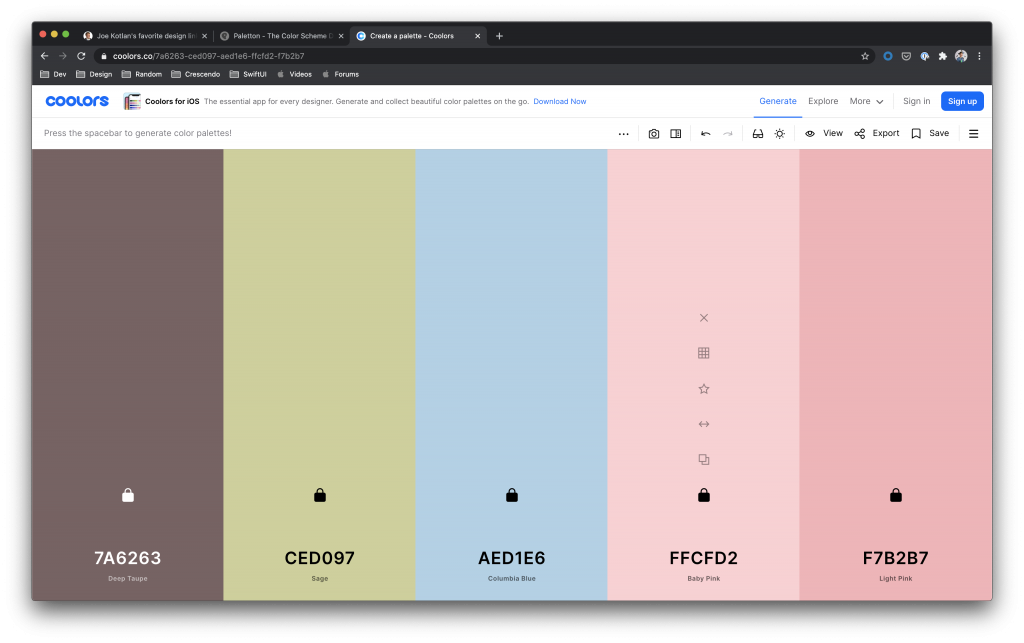Image resolution: width=1024 pixels, height=643 pixels.
Task: Click the move arrows icon on Baby Pink
Action: [x=703, y=424]
